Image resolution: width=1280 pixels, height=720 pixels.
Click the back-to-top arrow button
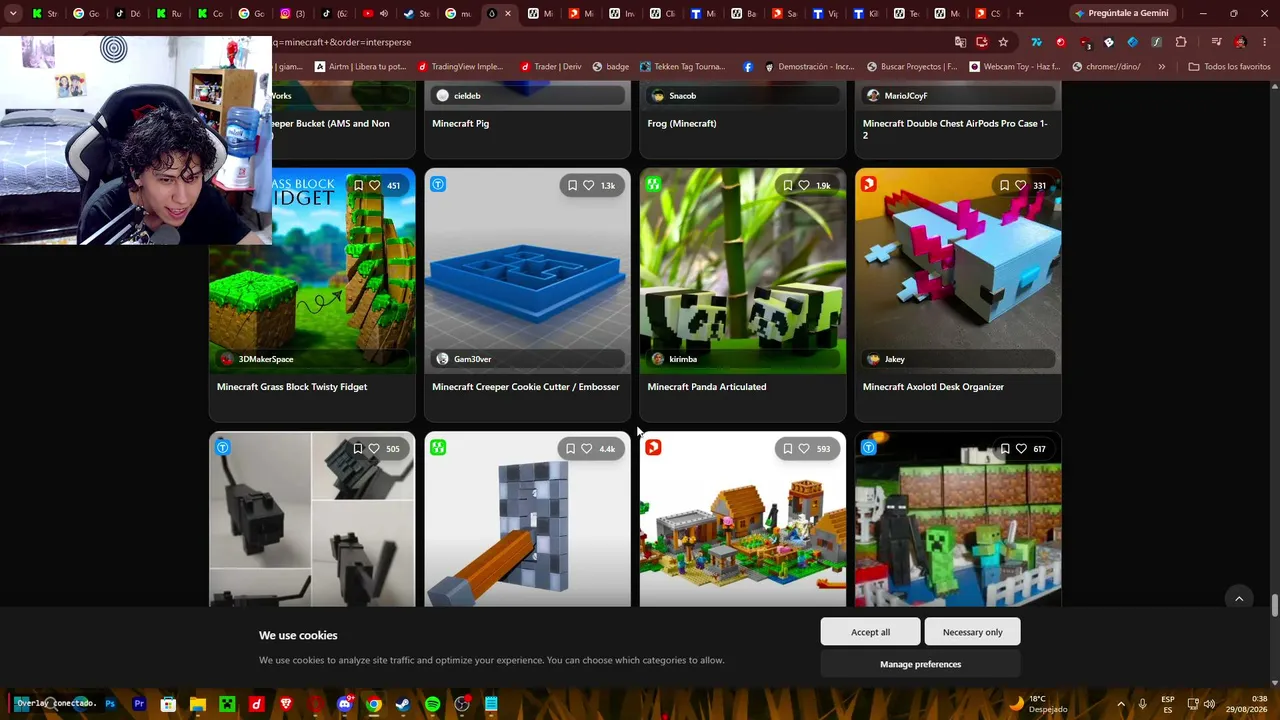click(x=1239, y=598)
